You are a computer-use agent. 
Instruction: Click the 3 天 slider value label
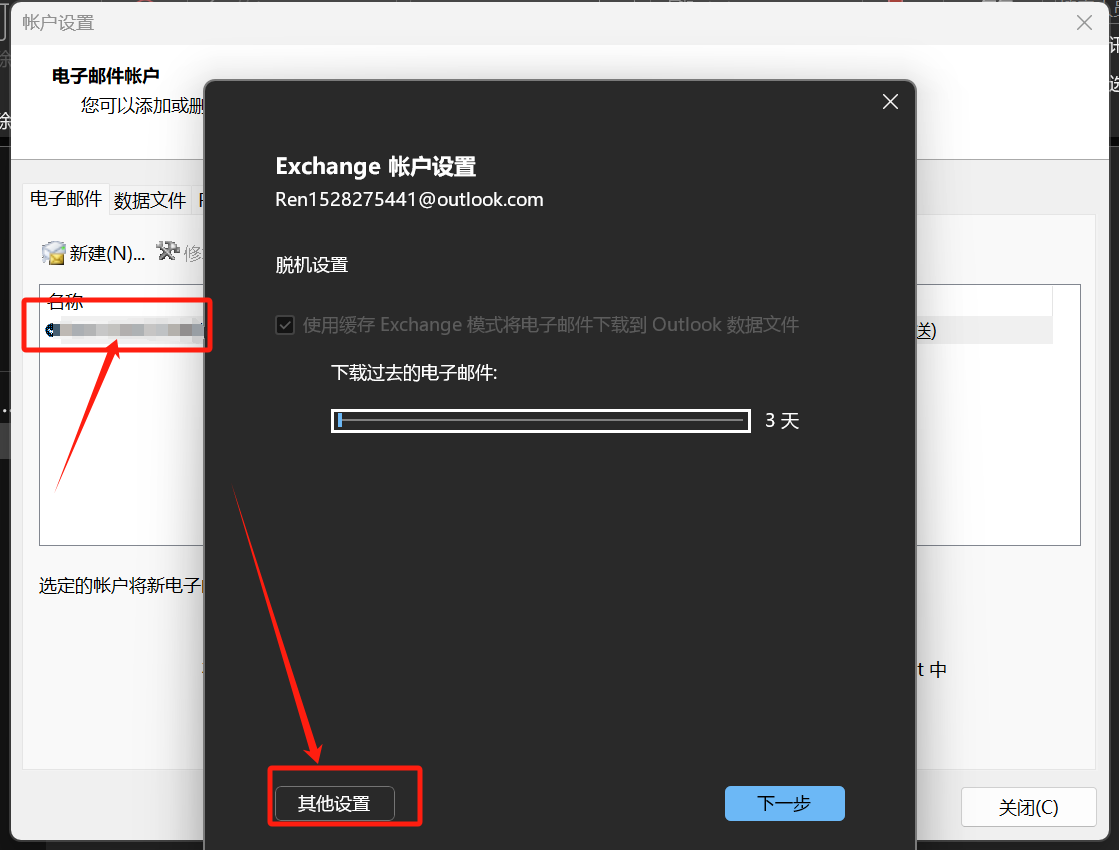click(782, 421)
